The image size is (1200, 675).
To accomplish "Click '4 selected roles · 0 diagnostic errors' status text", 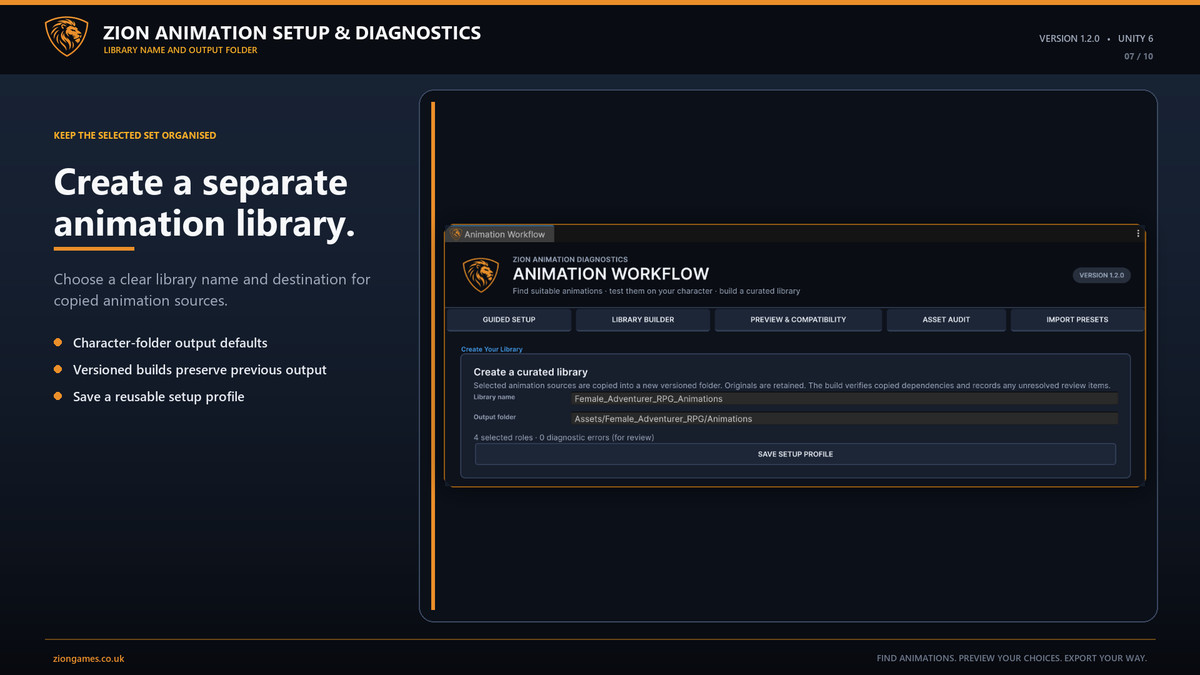I will (x=563, y=437).
